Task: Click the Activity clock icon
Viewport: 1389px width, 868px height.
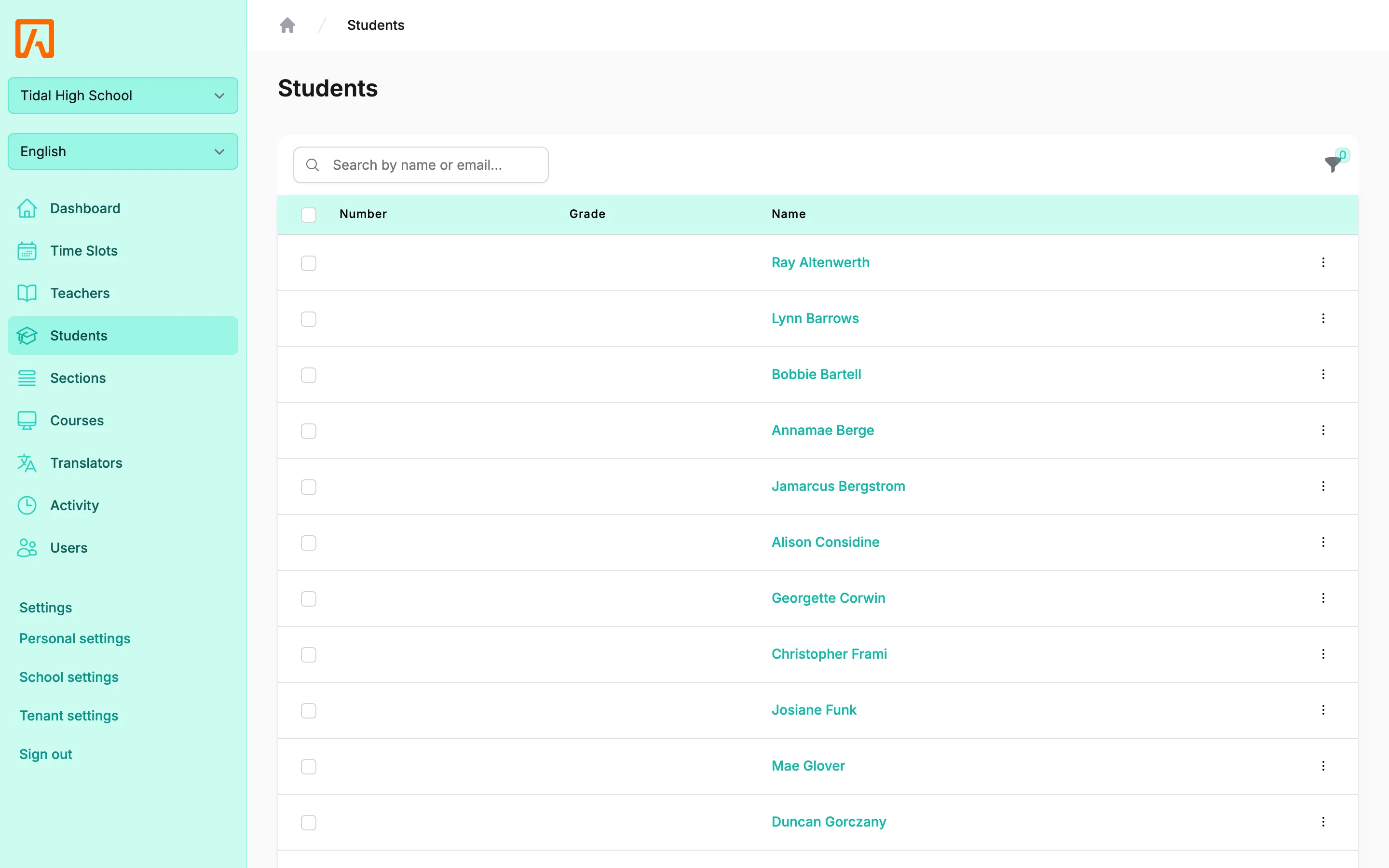Action: [x=27, y=506]
